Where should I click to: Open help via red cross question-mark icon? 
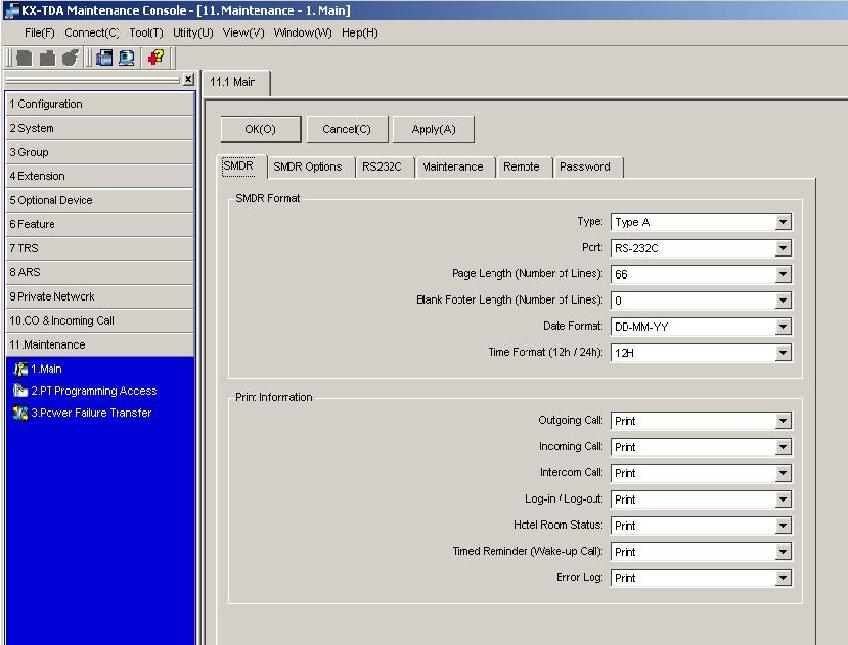(156, 57)
